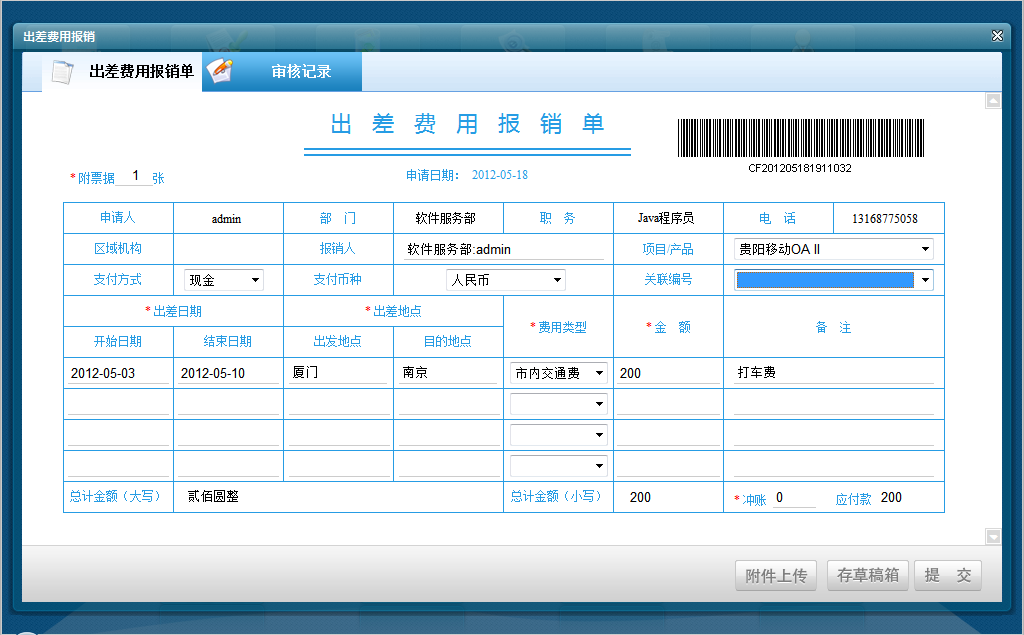Click the phone number 13168775058
This screenshot has height=635, width=1024.
pos(885,219)
